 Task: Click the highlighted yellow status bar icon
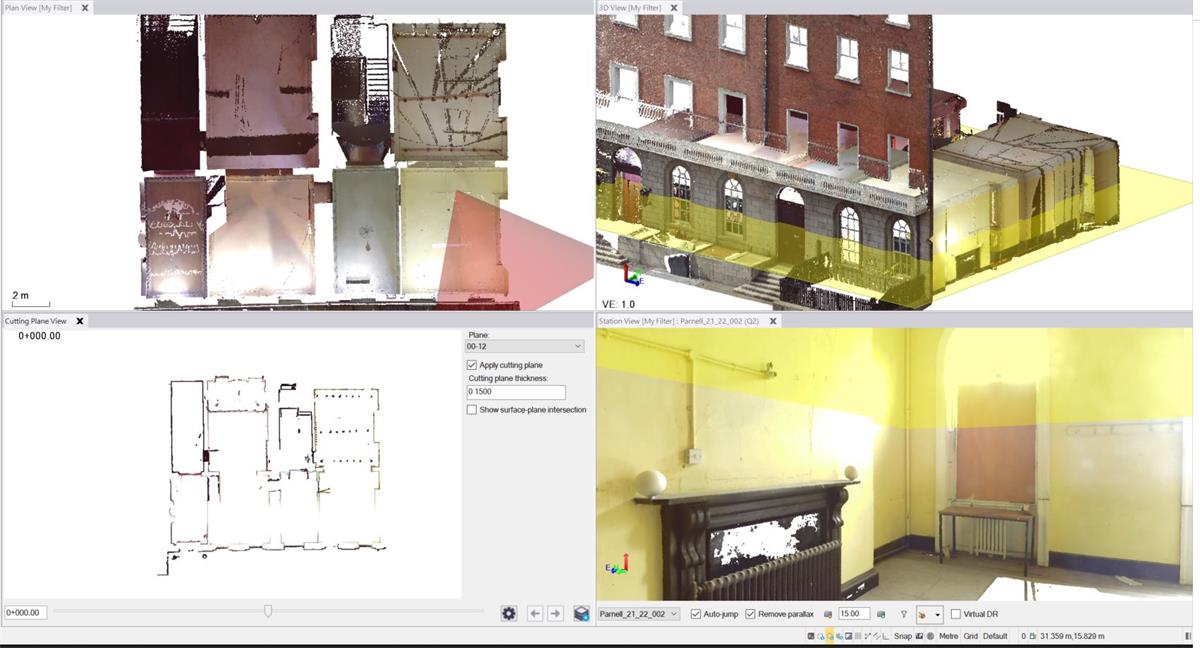830,636
